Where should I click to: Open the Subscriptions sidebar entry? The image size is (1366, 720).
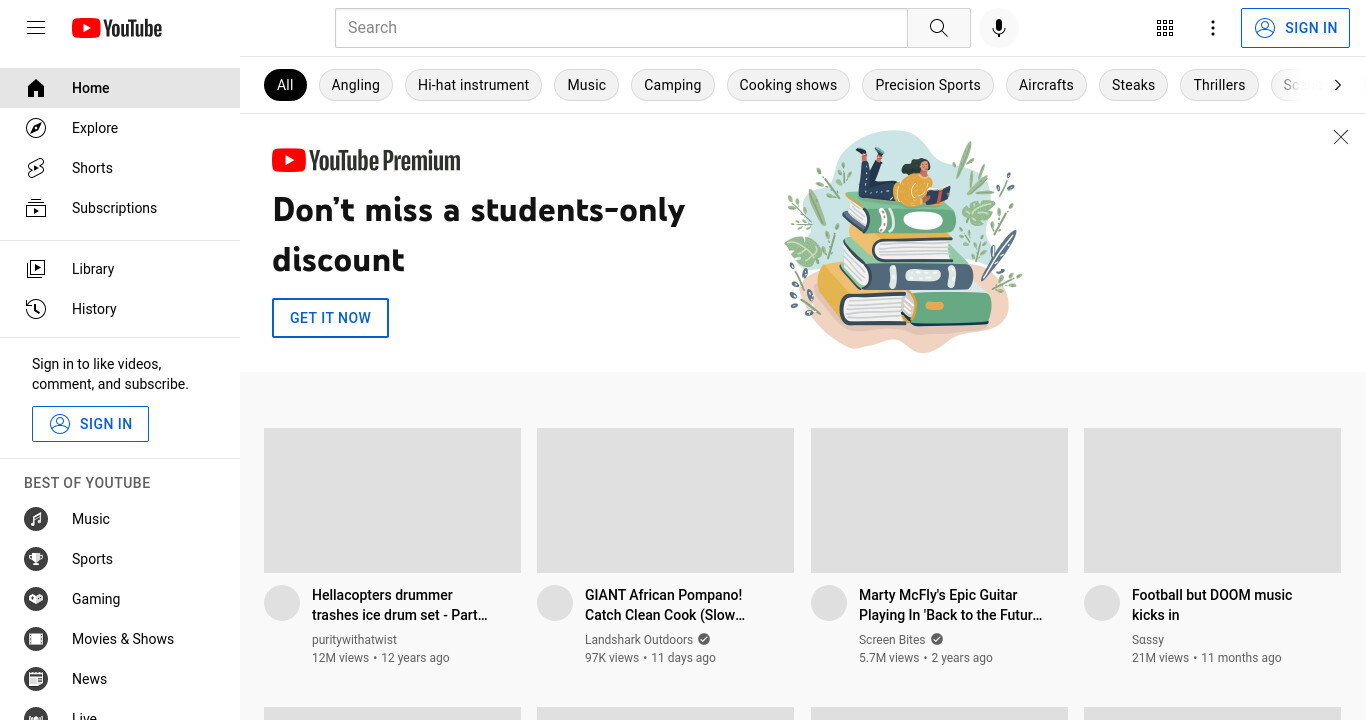pyautogui.click(x=120, y=208)
